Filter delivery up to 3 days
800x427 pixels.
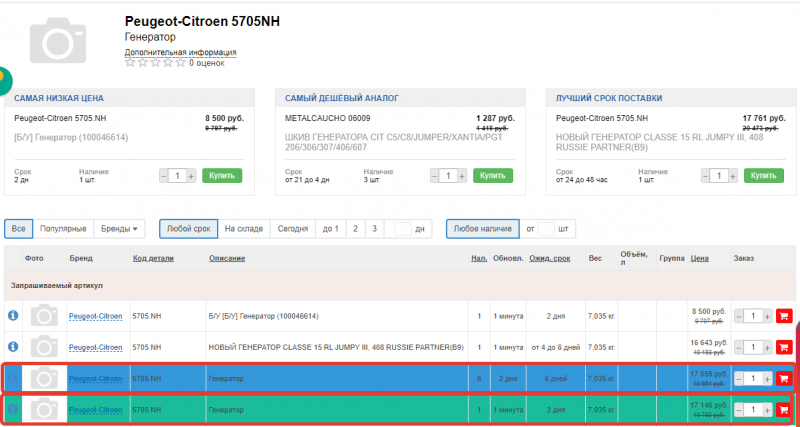click(x=374, y=229)
